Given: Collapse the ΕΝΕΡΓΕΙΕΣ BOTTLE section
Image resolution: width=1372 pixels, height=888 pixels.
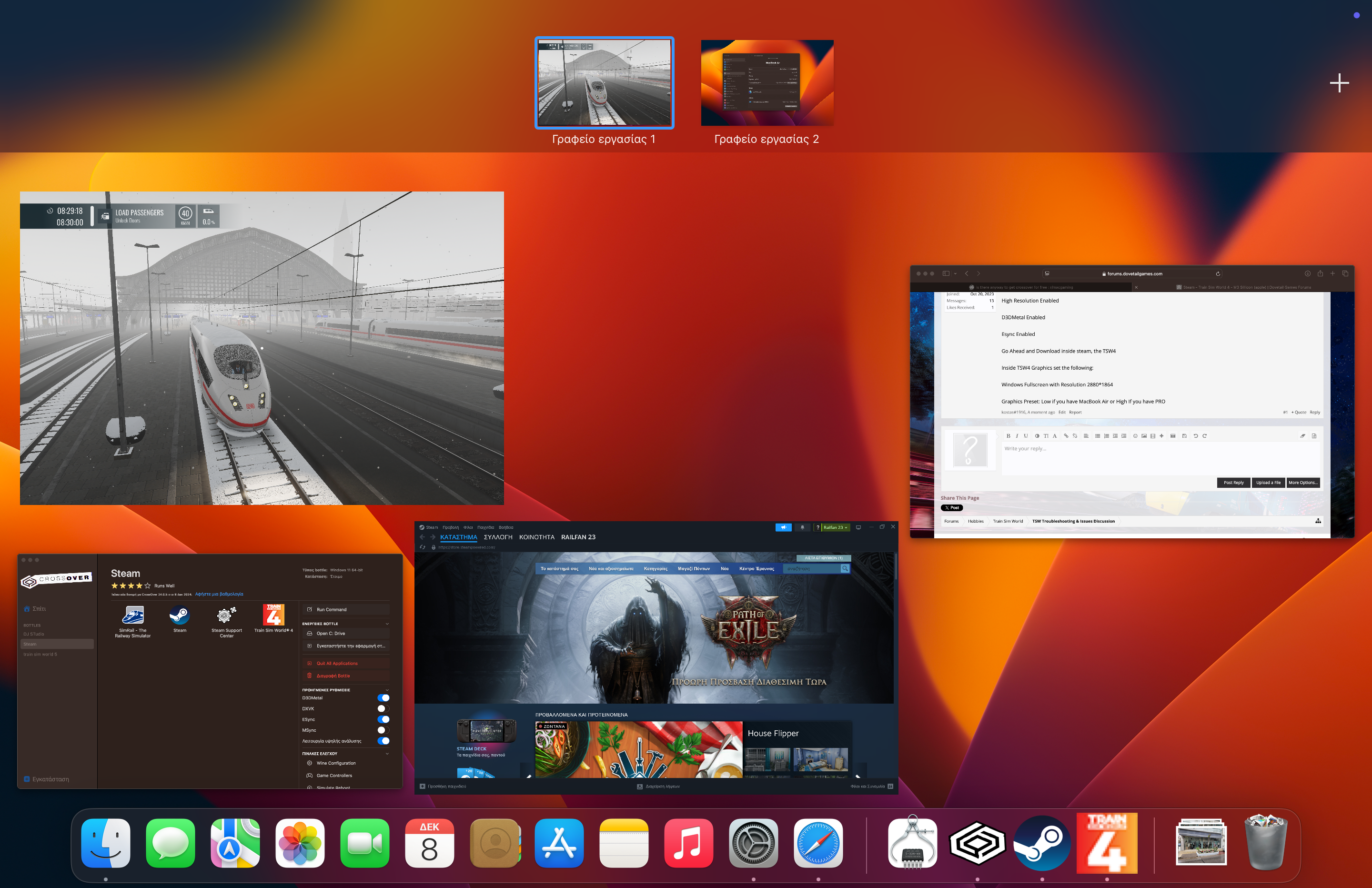Looking at the screenshot, I should click(x=387, y=624).
